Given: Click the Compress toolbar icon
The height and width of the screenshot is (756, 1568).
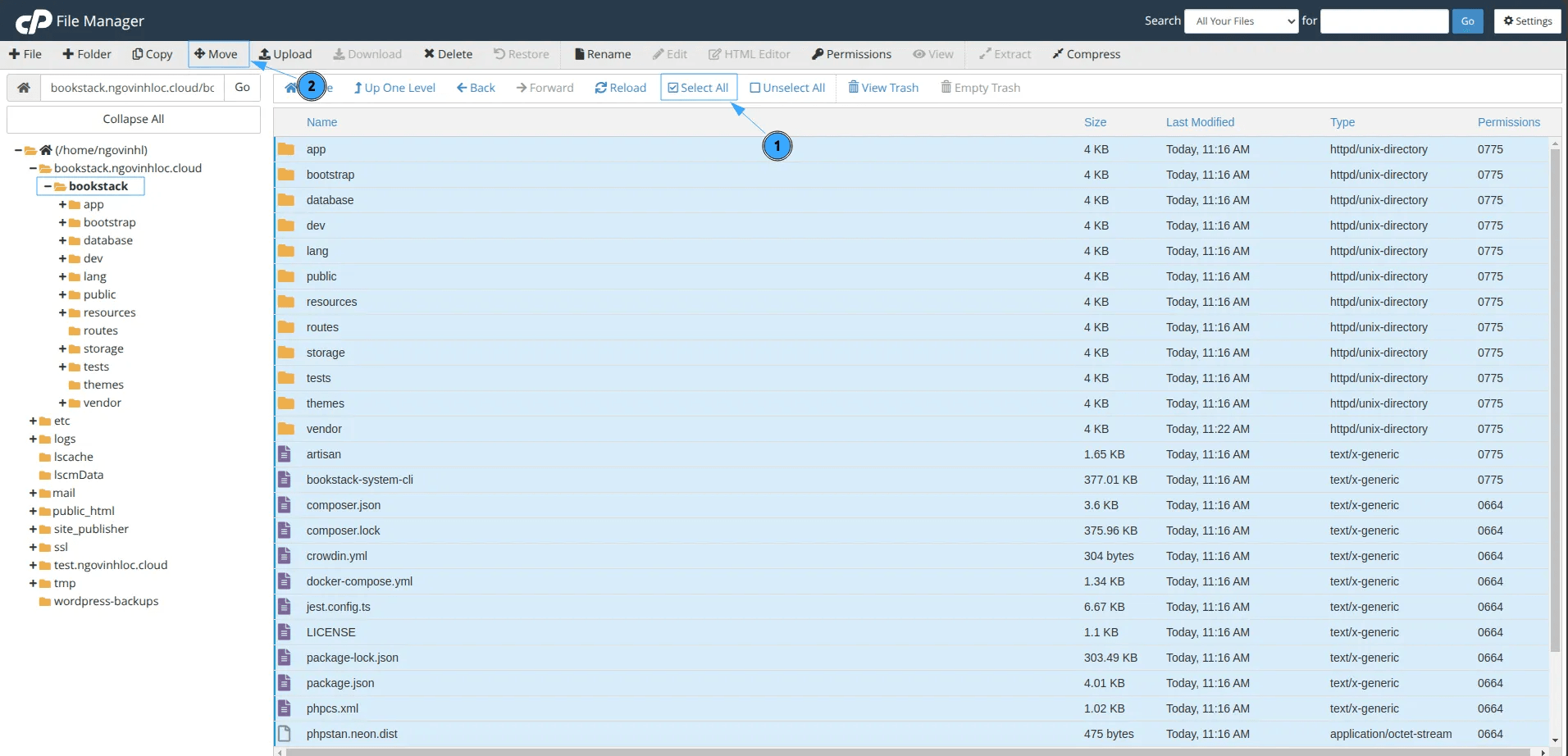Looking at the screenshot, I should 1085,53.
